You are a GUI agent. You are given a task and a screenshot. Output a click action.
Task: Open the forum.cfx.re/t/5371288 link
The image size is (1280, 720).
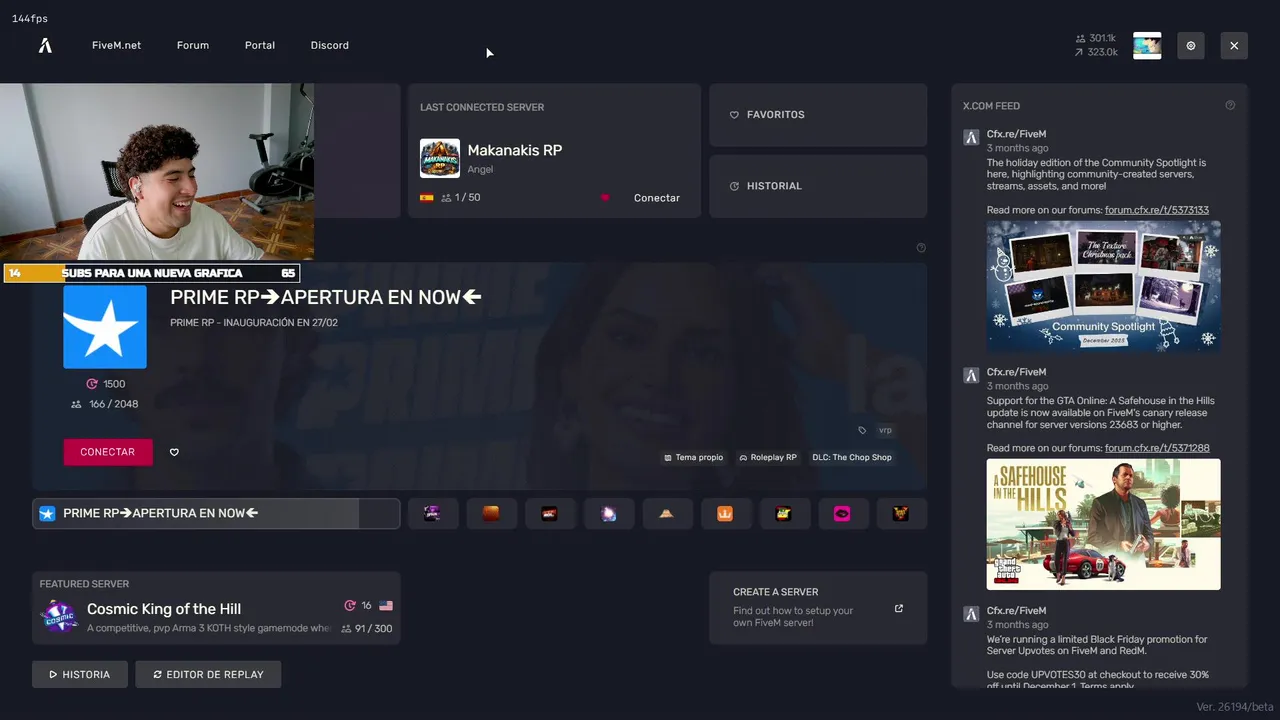pos(1157,448)
